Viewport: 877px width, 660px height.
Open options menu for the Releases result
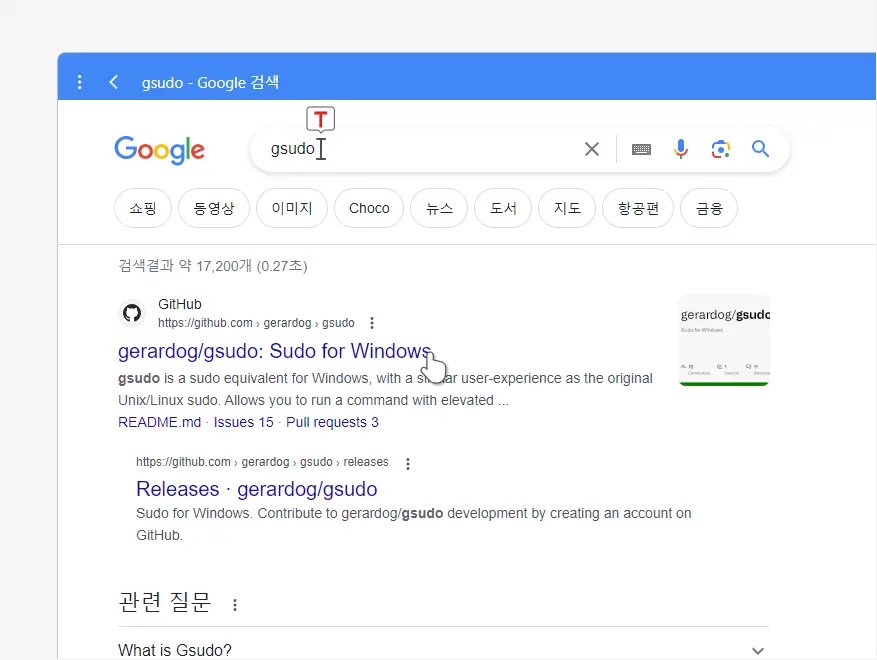(408, 463)
